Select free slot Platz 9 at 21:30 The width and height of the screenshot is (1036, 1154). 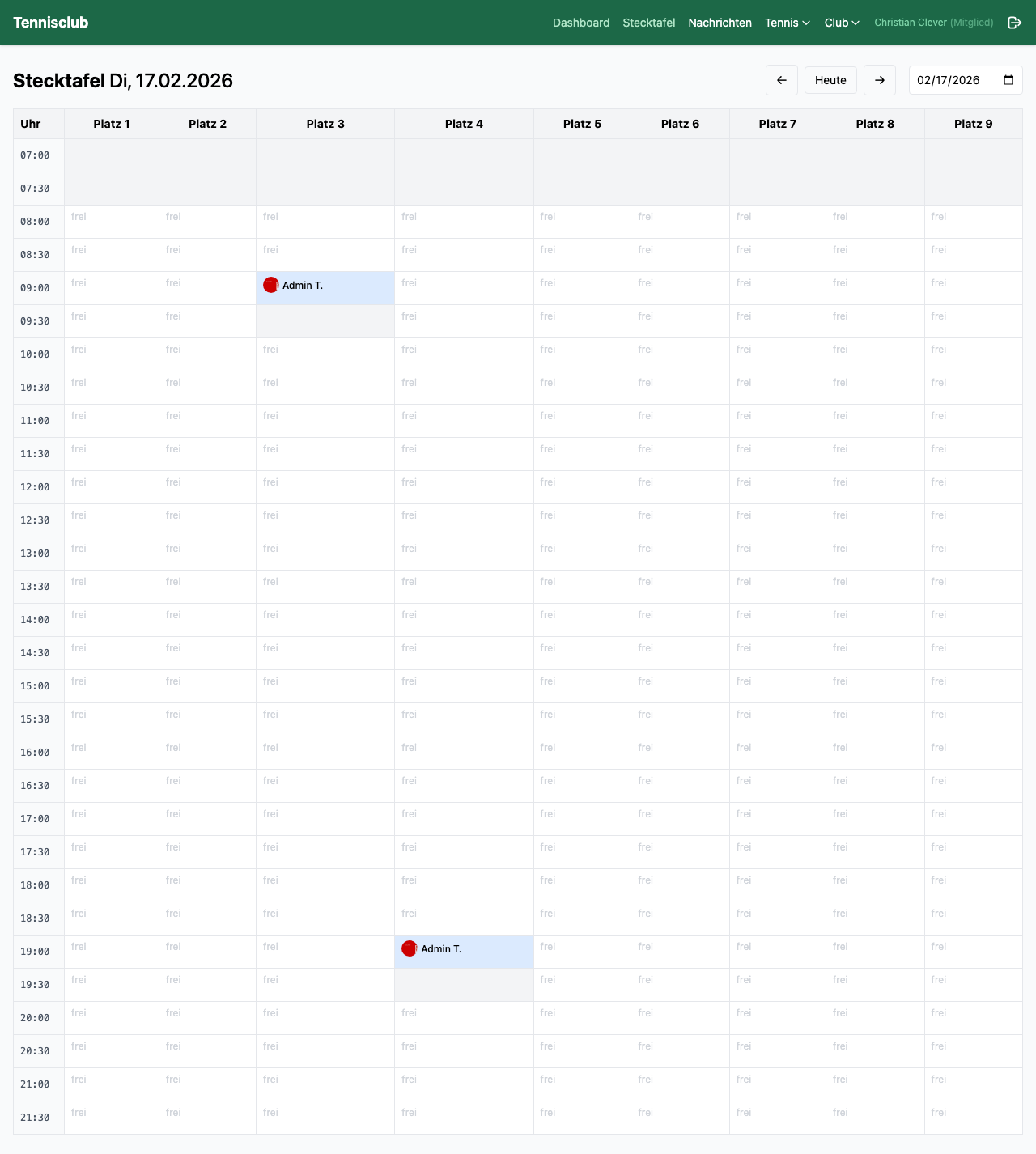click(x=973, y=1118)
